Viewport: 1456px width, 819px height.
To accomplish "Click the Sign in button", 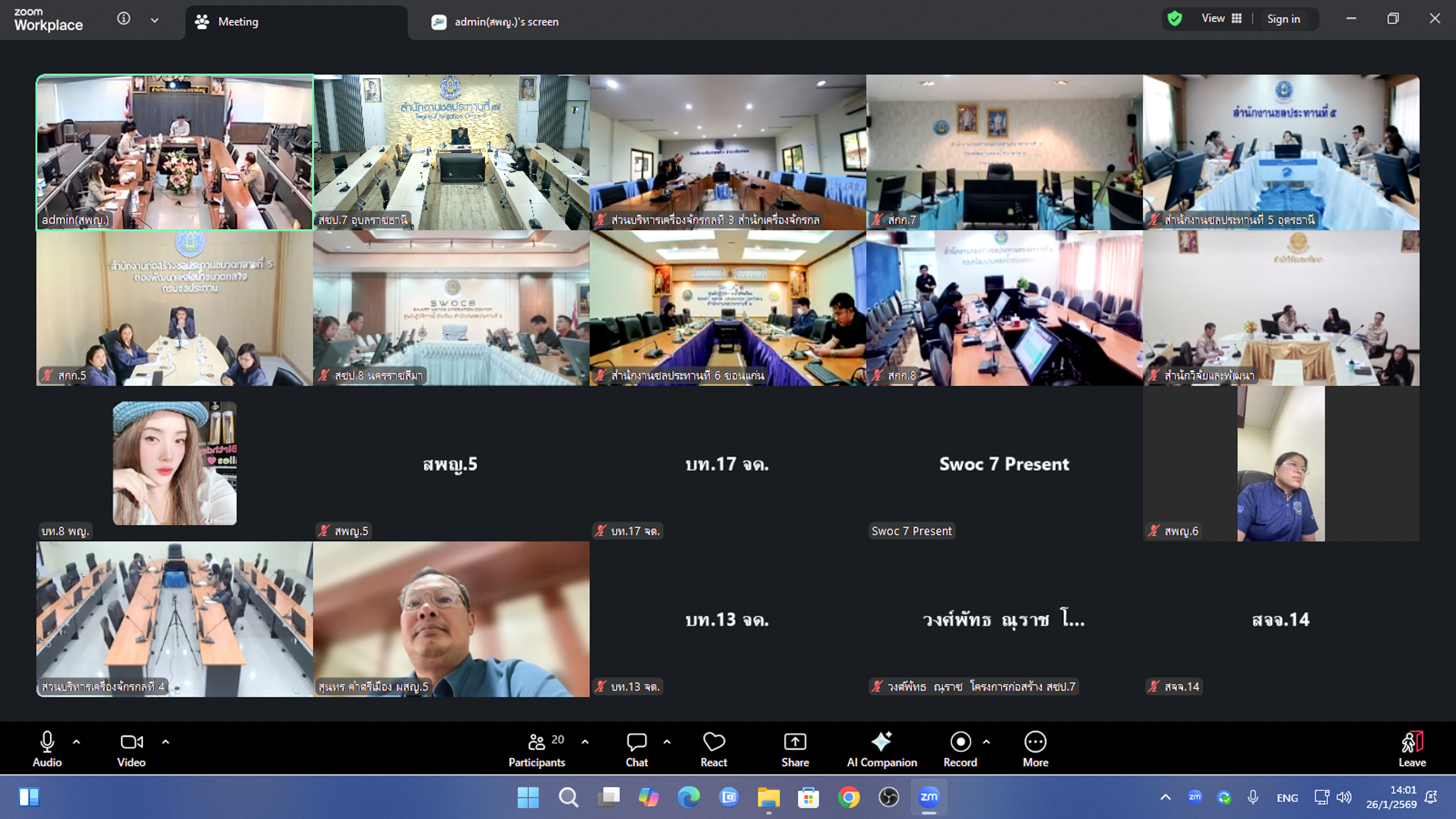I will (x=1283, y=19).
